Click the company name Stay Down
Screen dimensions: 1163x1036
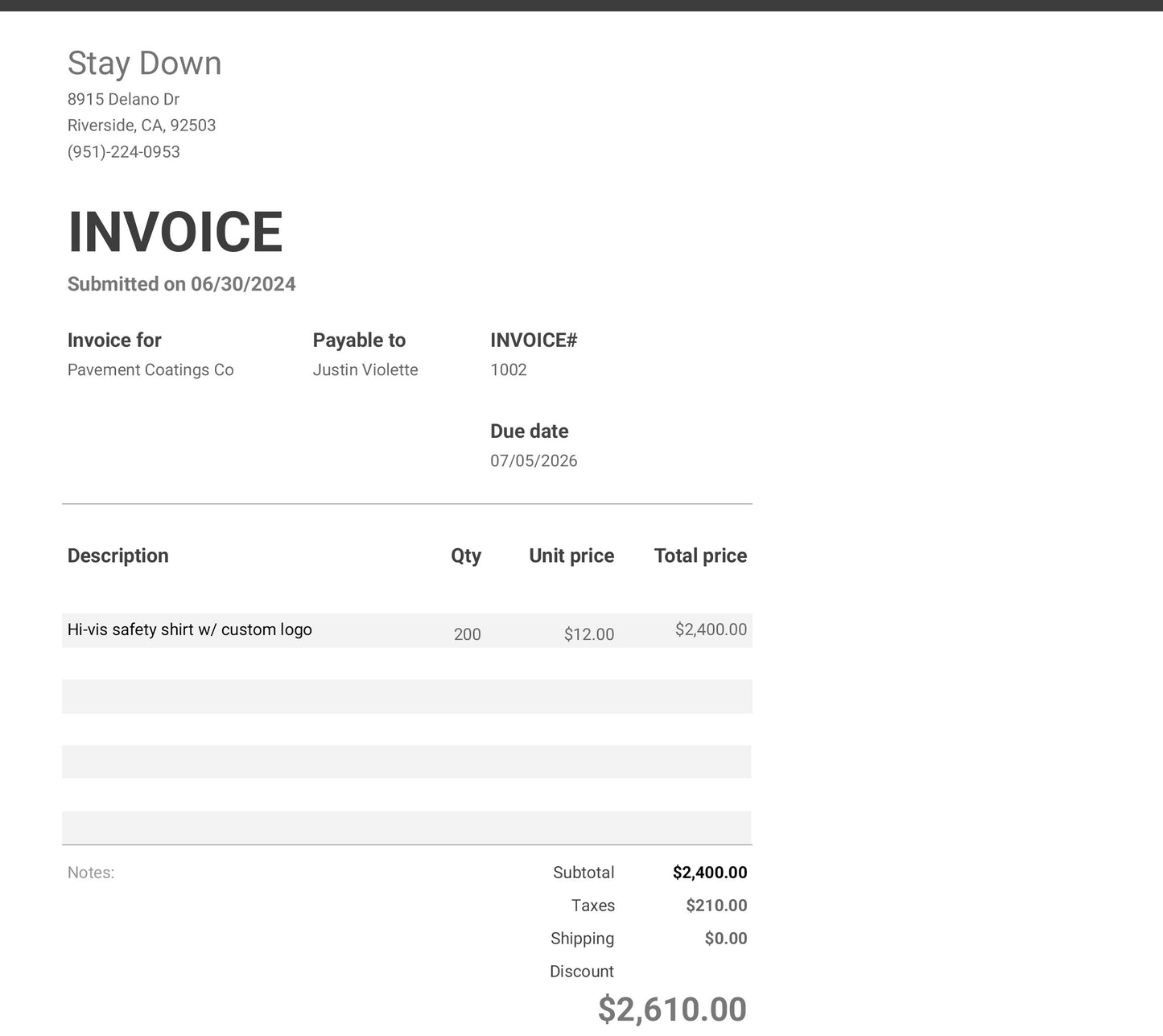[144, 64]
